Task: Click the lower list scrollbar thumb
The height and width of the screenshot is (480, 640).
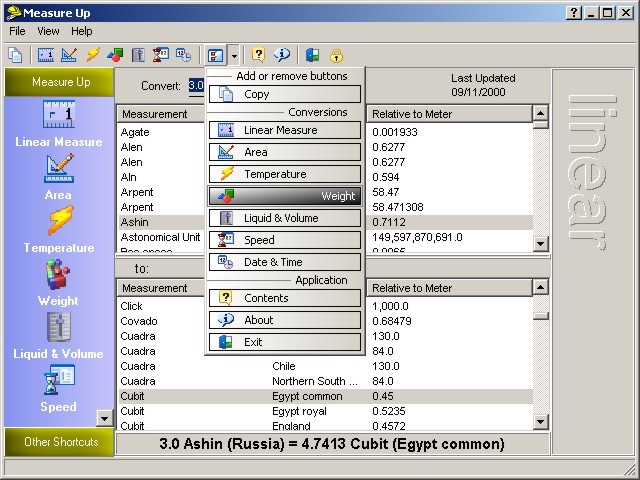Action: tap(540, 316)
